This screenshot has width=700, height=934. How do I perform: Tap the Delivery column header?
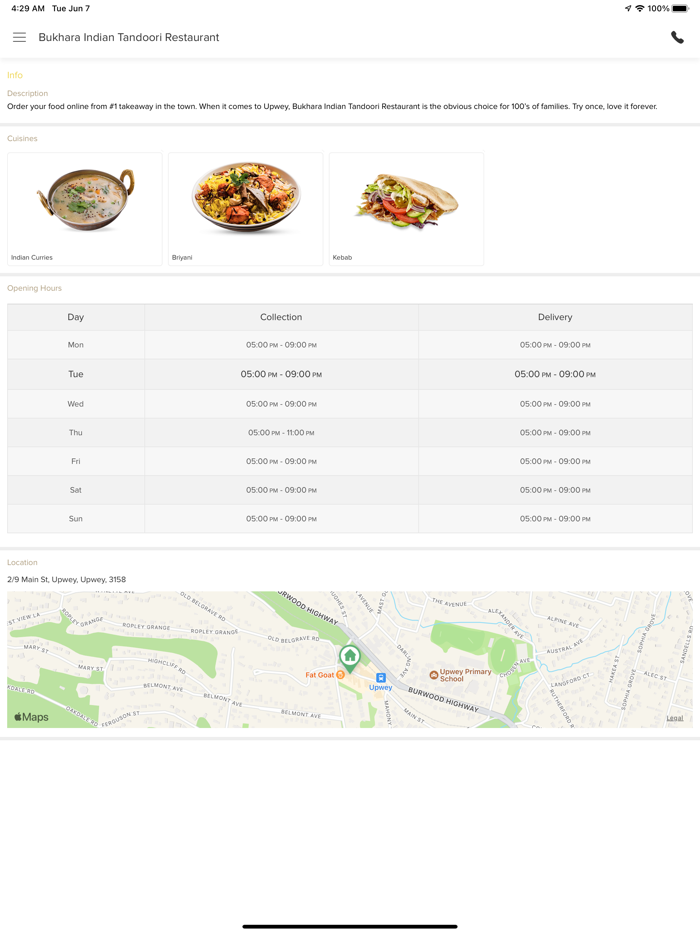click(555, 317)
